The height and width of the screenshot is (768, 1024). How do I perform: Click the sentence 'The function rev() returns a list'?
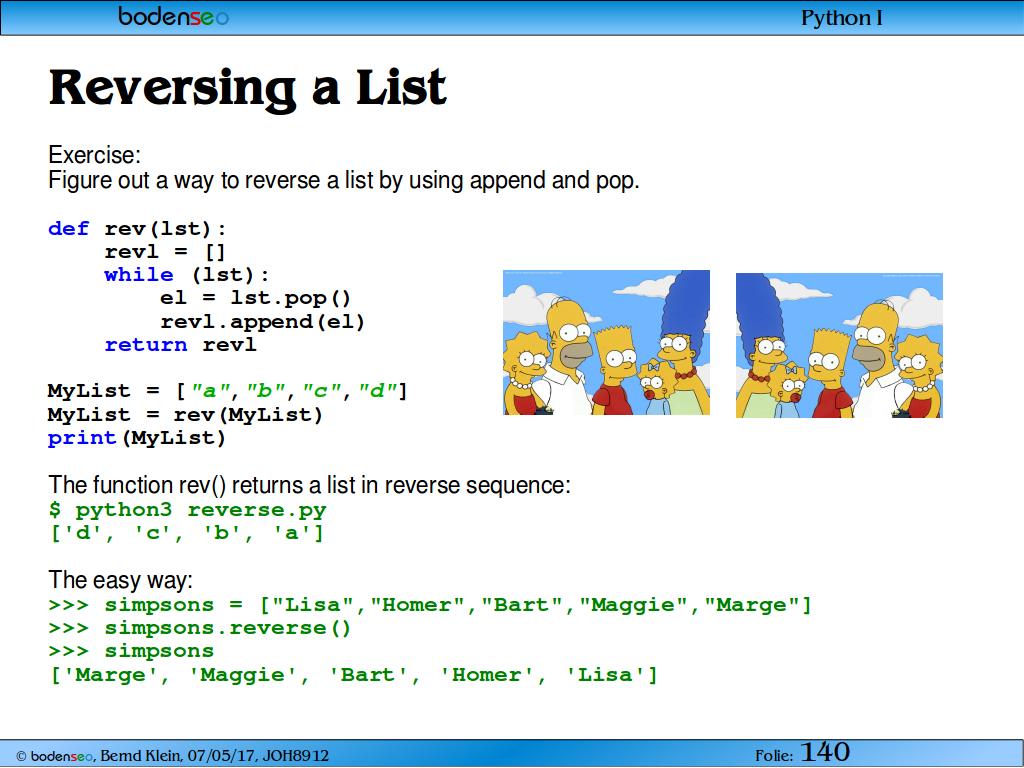(310, 485)
